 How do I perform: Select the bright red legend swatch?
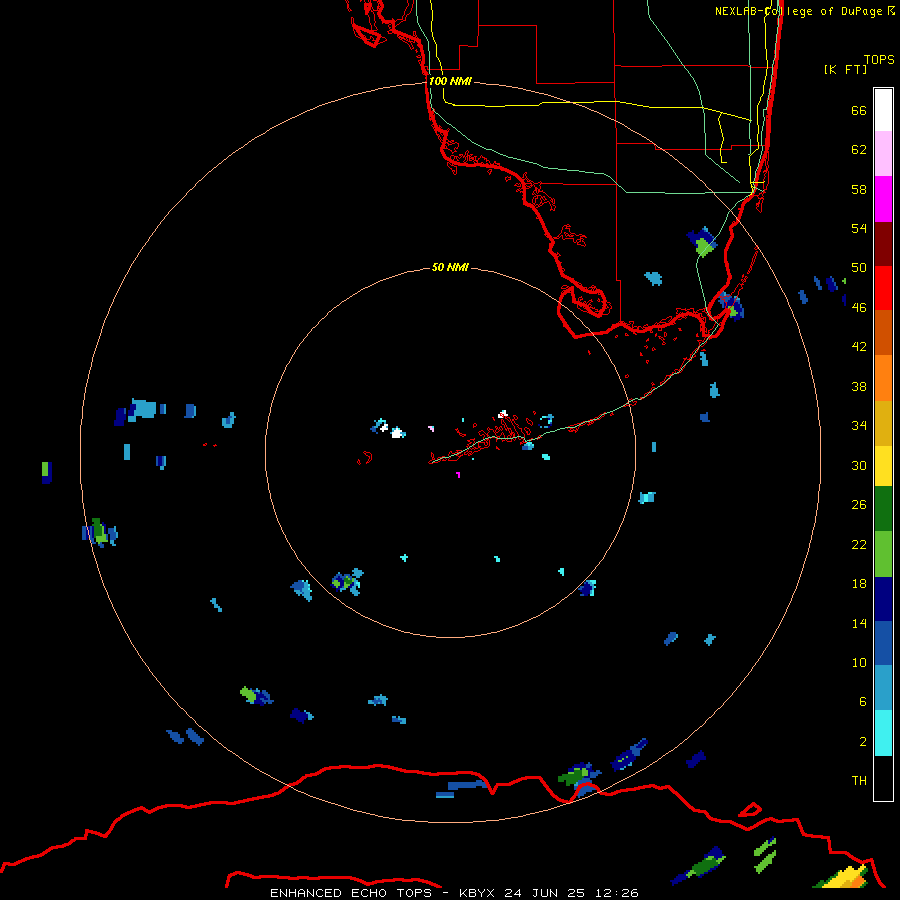pos(883,288)
